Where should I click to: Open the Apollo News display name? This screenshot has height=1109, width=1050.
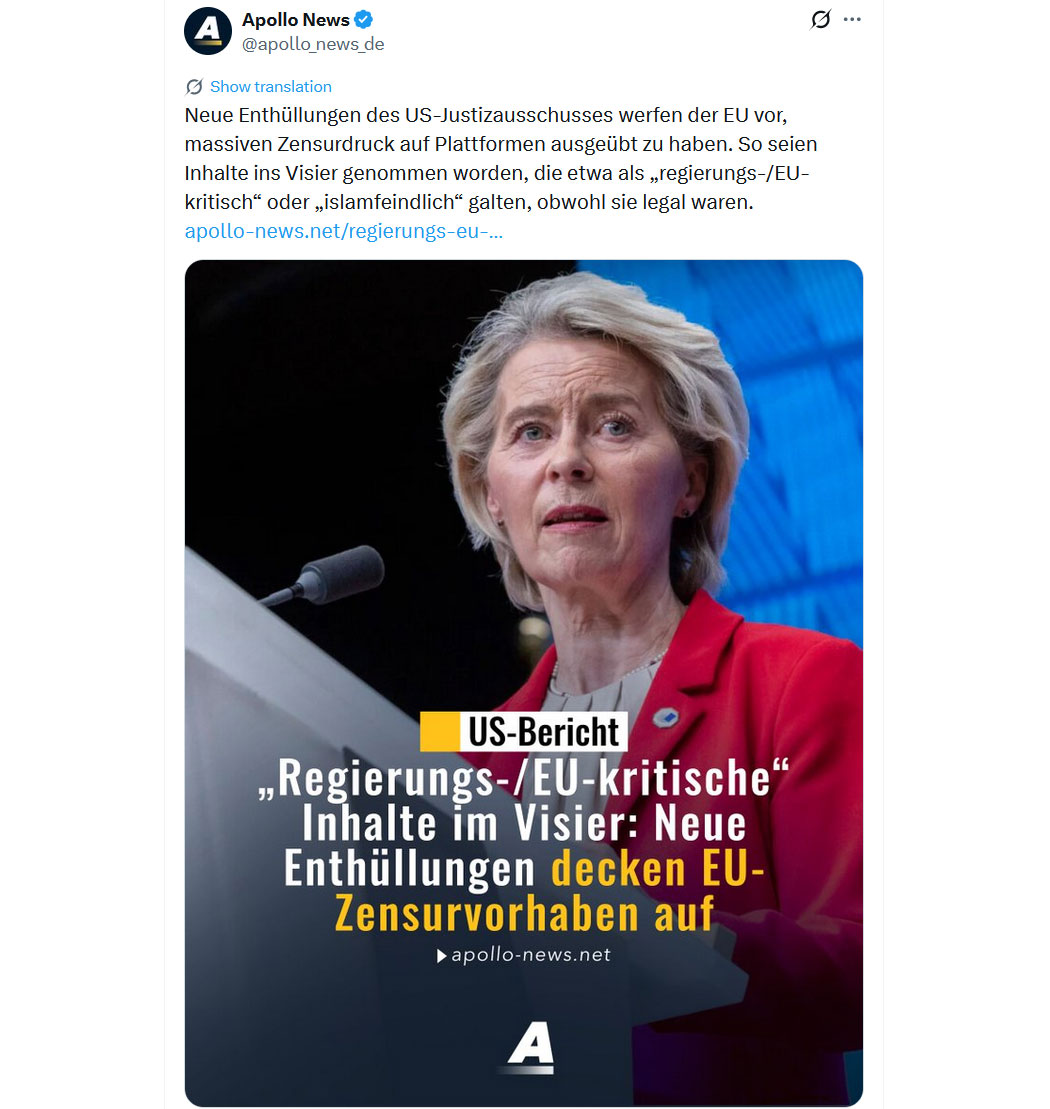(x=296, y=20)
